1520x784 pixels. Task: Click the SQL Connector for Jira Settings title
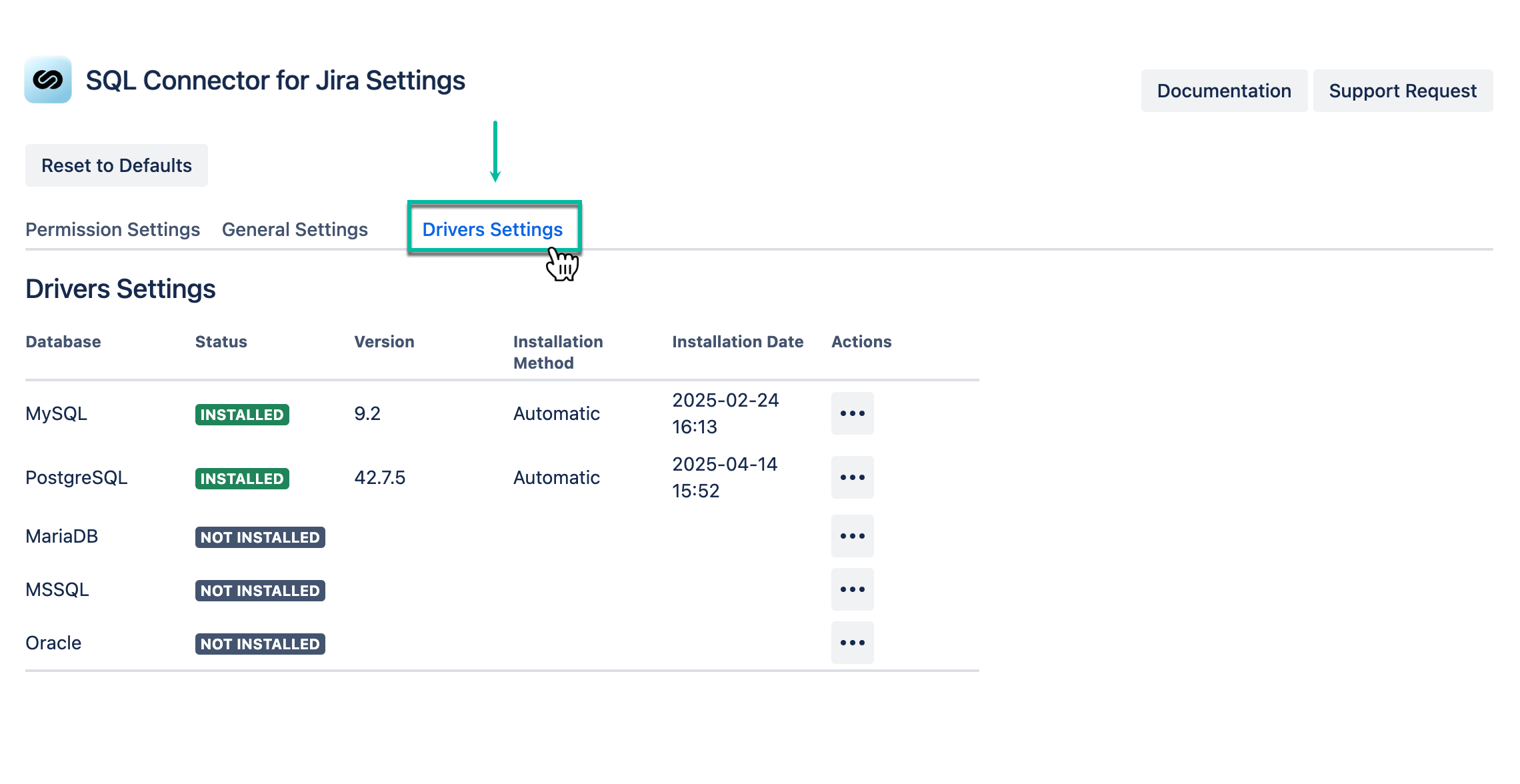(275, 80)
